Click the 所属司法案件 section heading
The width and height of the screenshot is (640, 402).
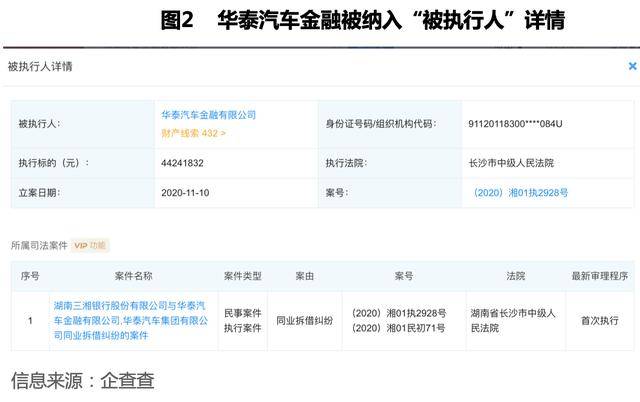(39, 245)
